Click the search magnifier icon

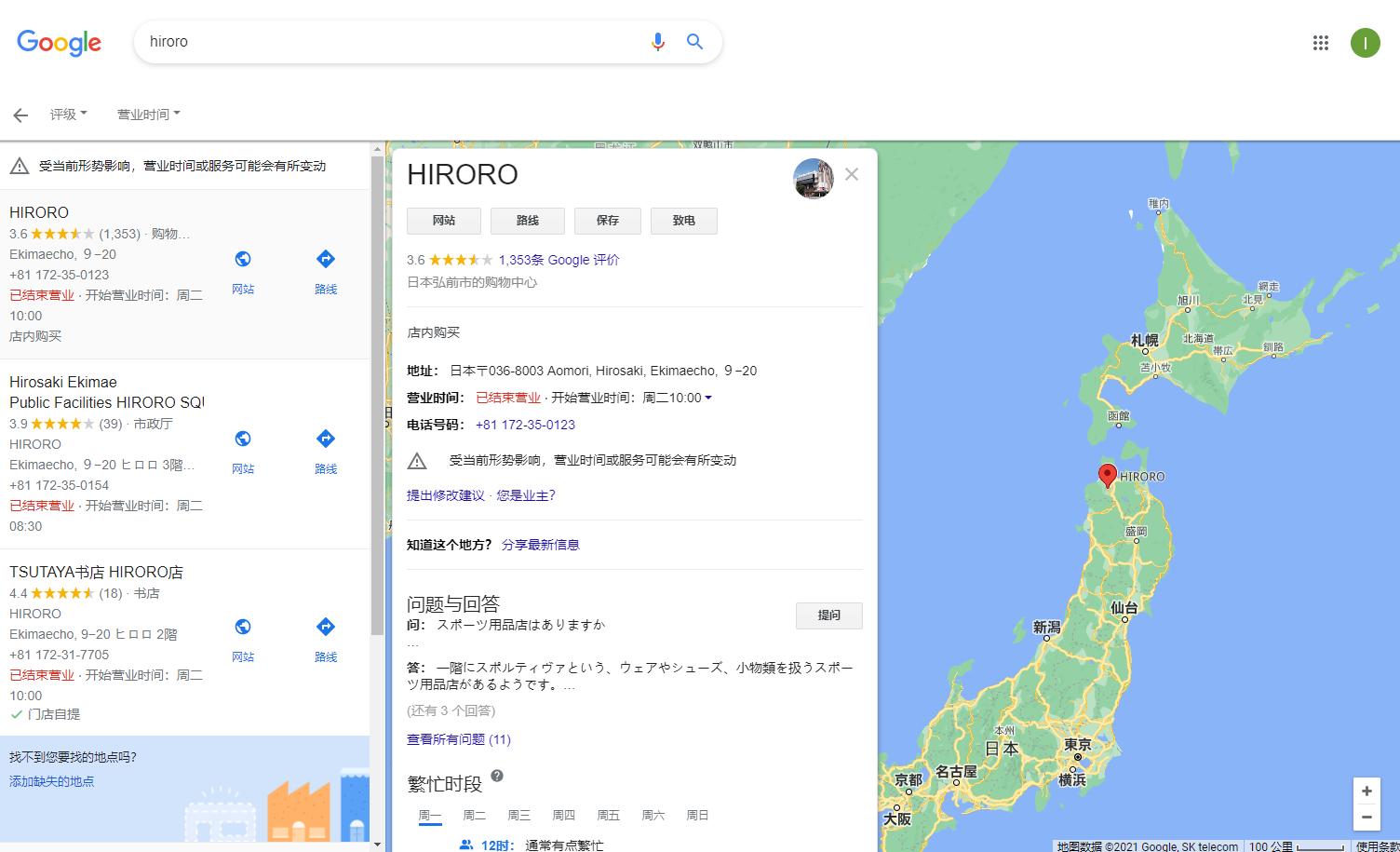point(694,42)
